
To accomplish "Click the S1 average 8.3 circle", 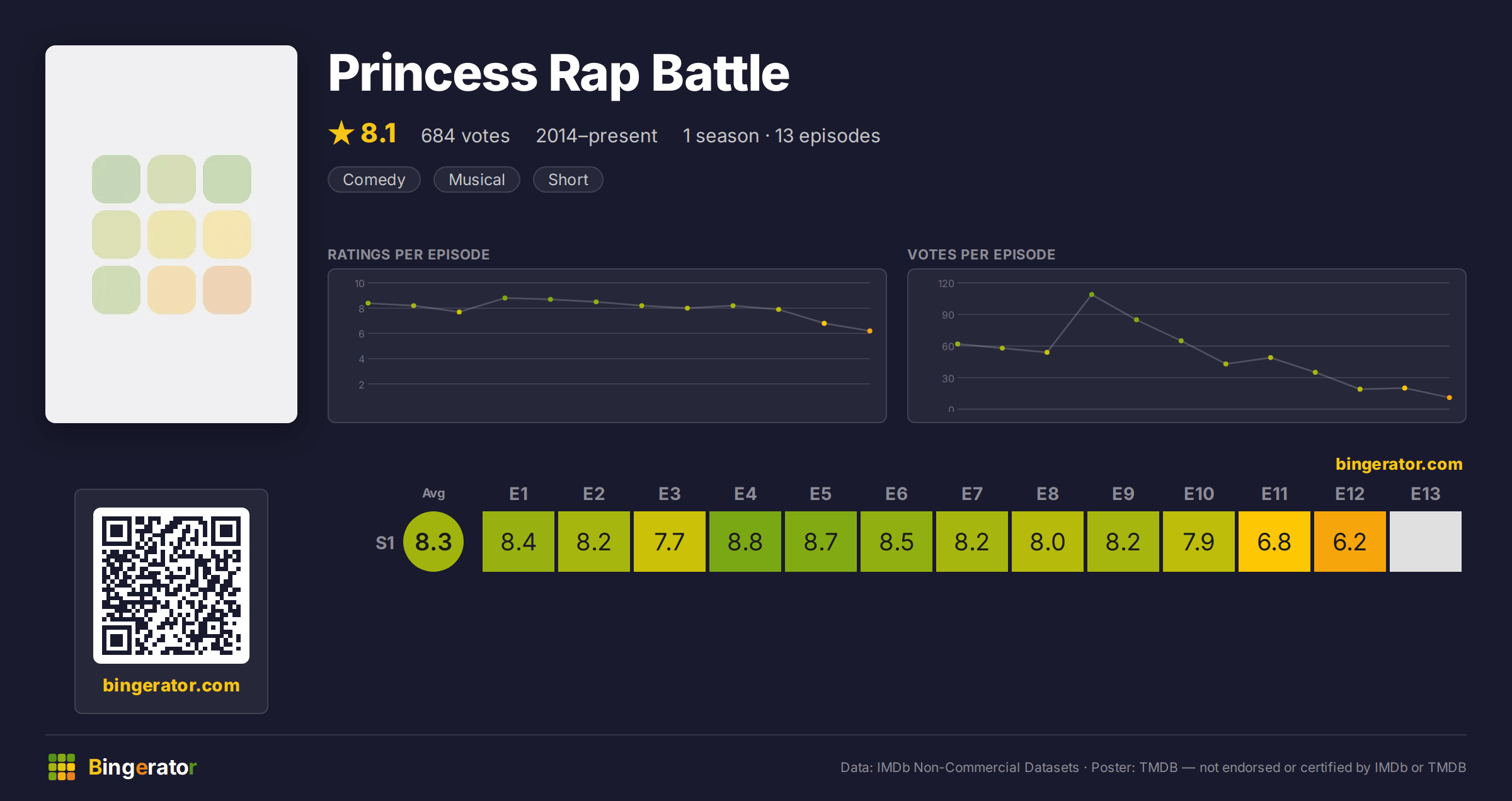I will pos(433,542).
